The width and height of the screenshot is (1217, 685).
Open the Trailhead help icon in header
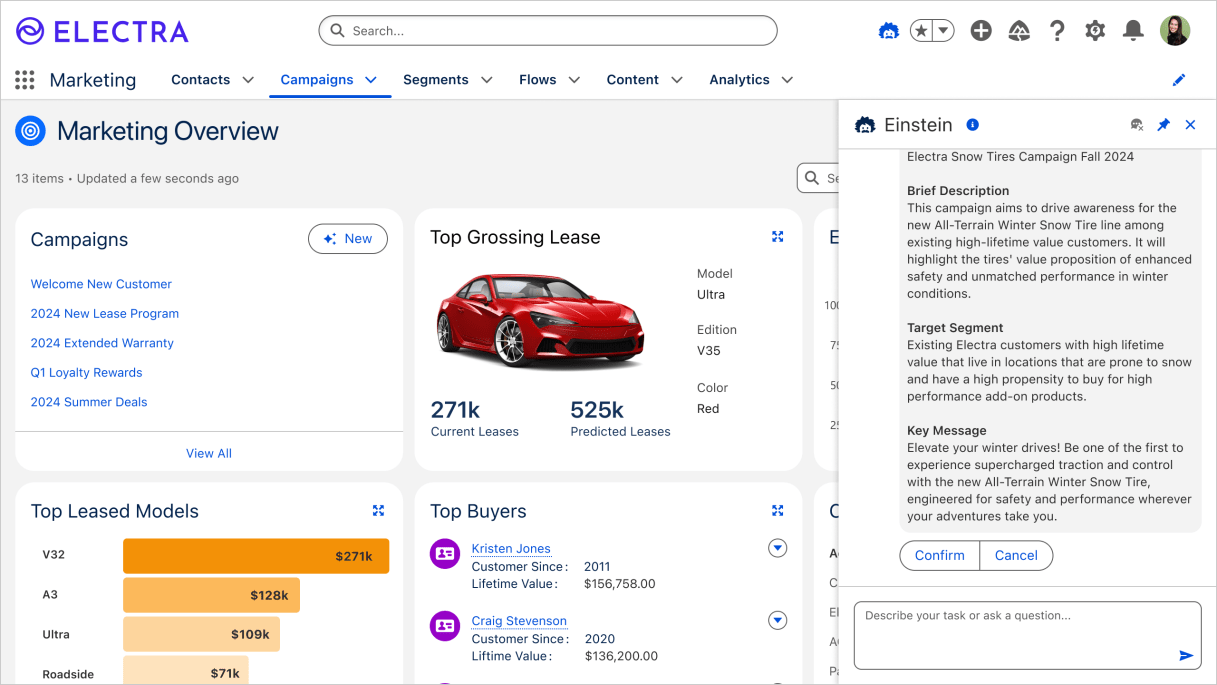[x=1019, y=30]
